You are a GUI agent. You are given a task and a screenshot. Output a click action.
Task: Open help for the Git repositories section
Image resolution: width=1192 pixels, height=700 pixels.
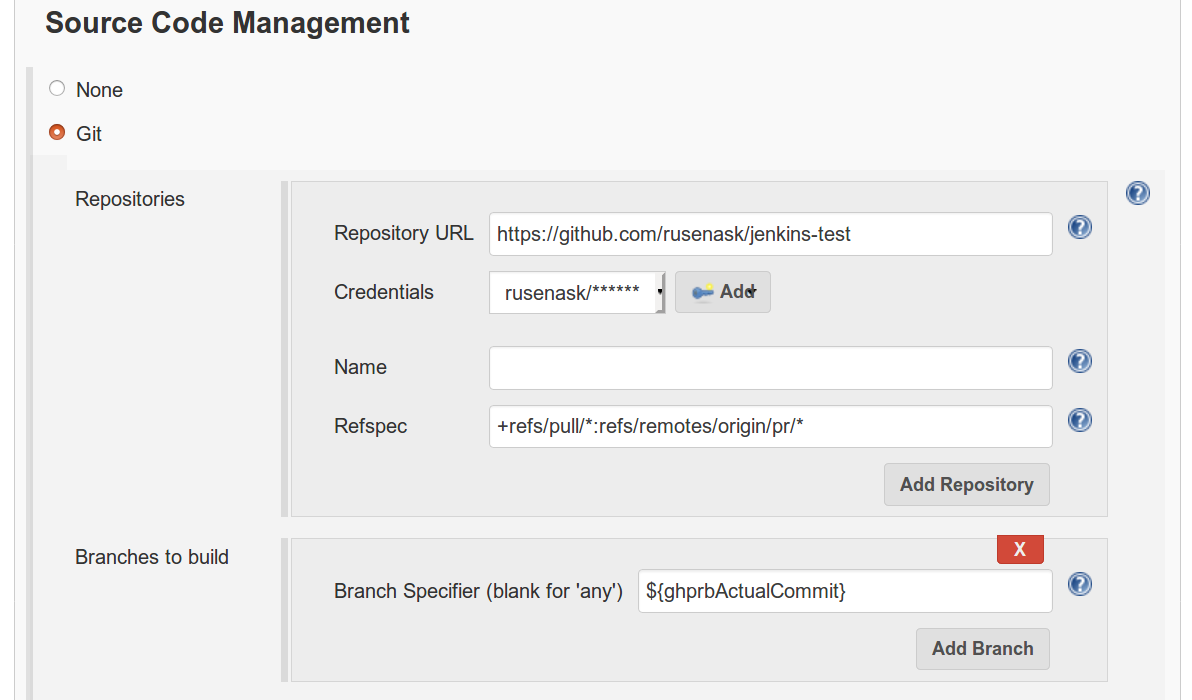point(1138,192)
